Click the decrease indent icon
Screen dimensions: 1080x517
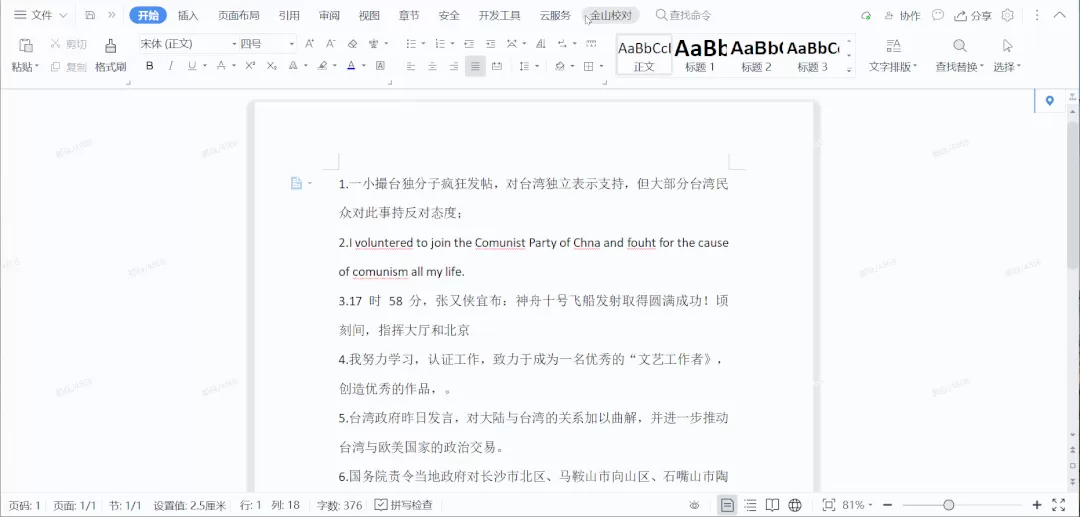tap(469, 44)
